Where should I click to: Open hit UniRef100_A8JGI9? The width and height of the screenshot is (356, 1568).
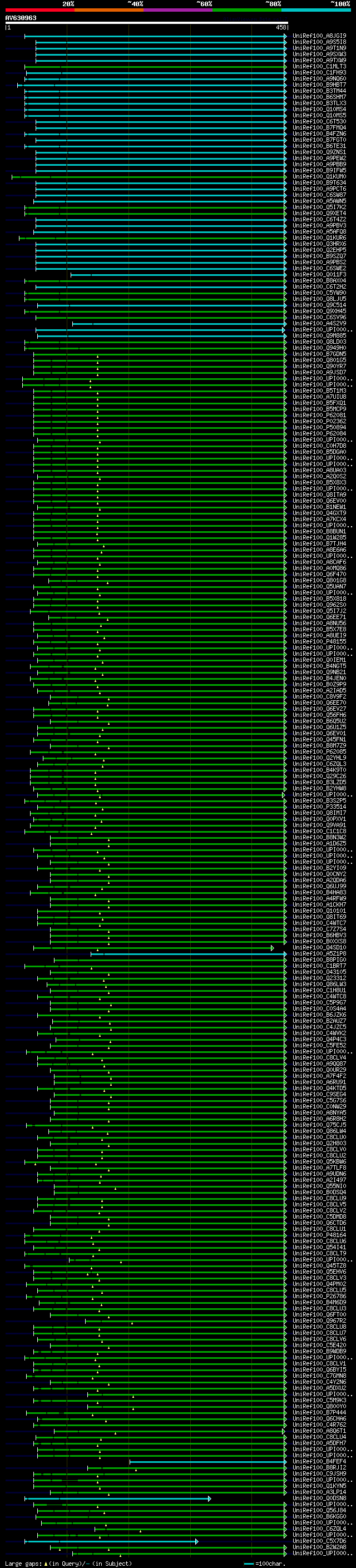[319, 36]
